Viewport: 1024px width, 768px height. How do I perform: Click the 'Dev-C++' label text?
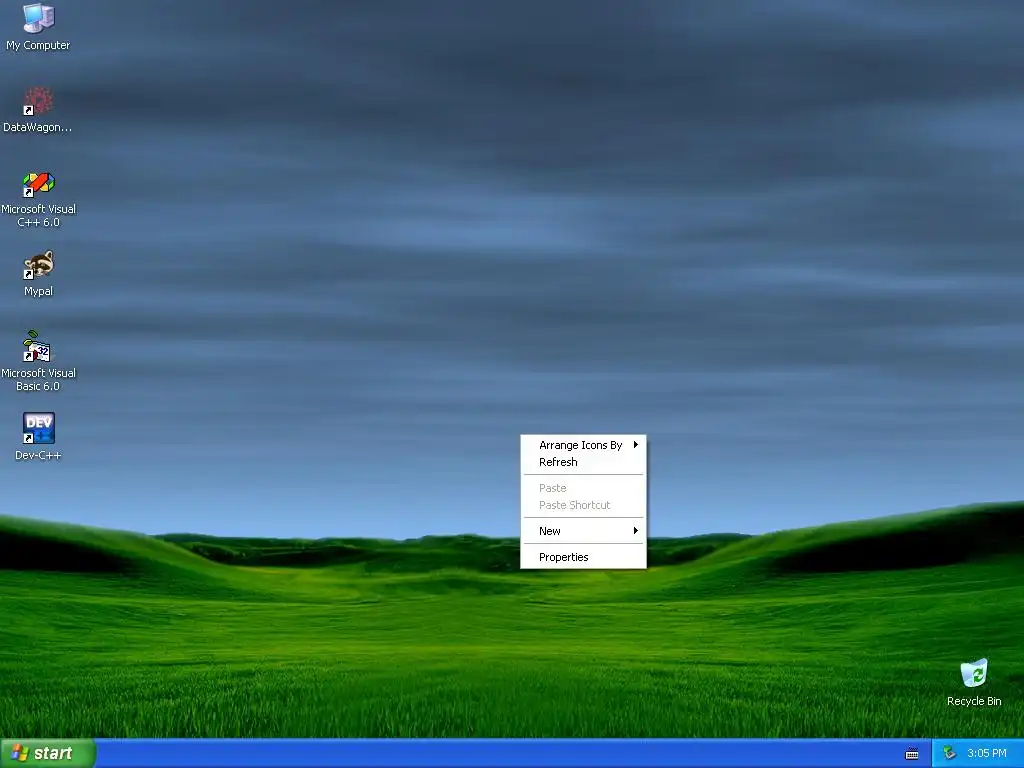coord(38,455)
